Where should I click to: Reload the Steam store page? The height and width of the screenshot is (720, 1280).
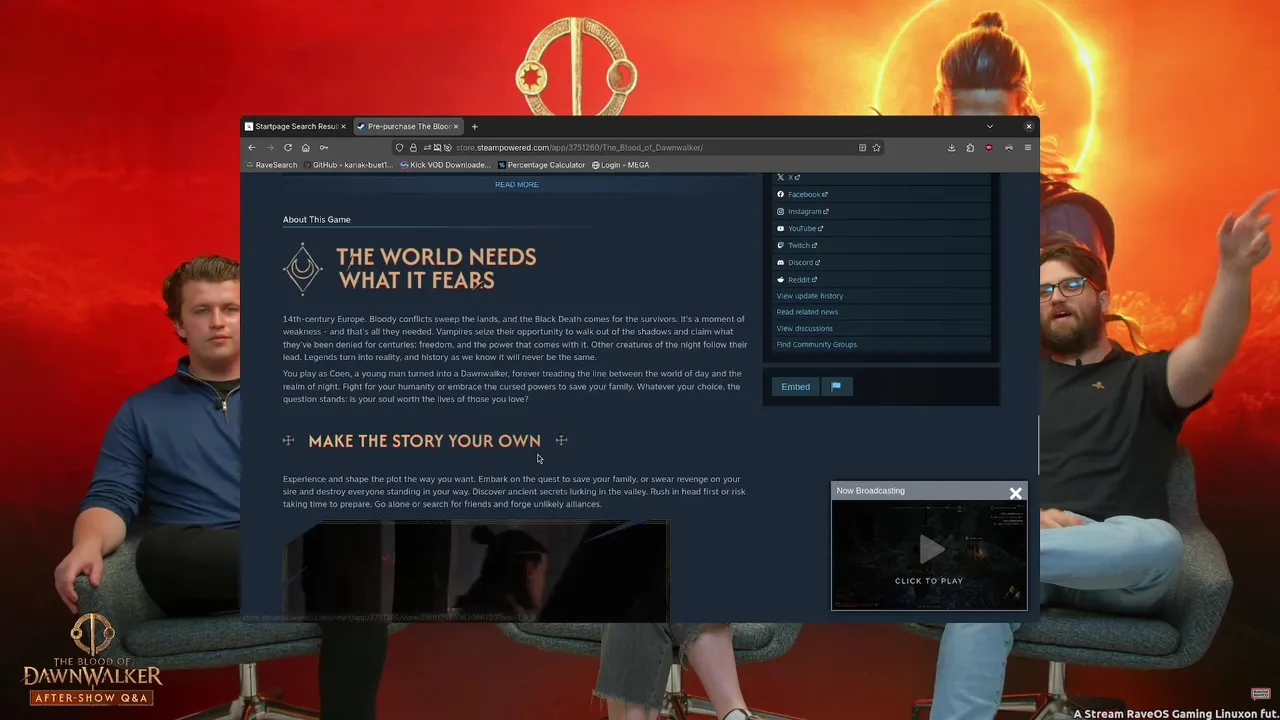coord(288,148)
